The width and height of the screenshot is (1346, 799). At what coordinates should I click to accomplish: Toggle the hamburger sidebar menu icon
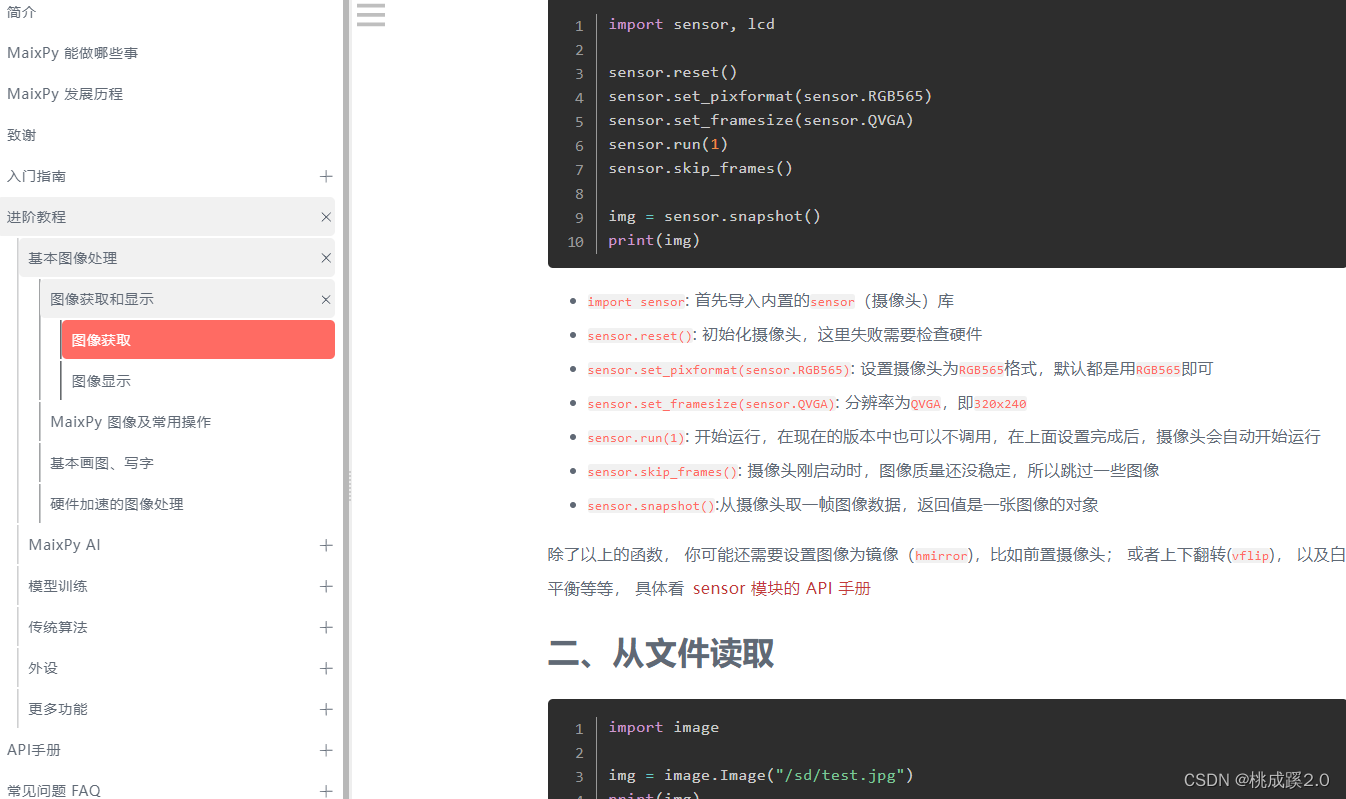(x=370, y=14)
